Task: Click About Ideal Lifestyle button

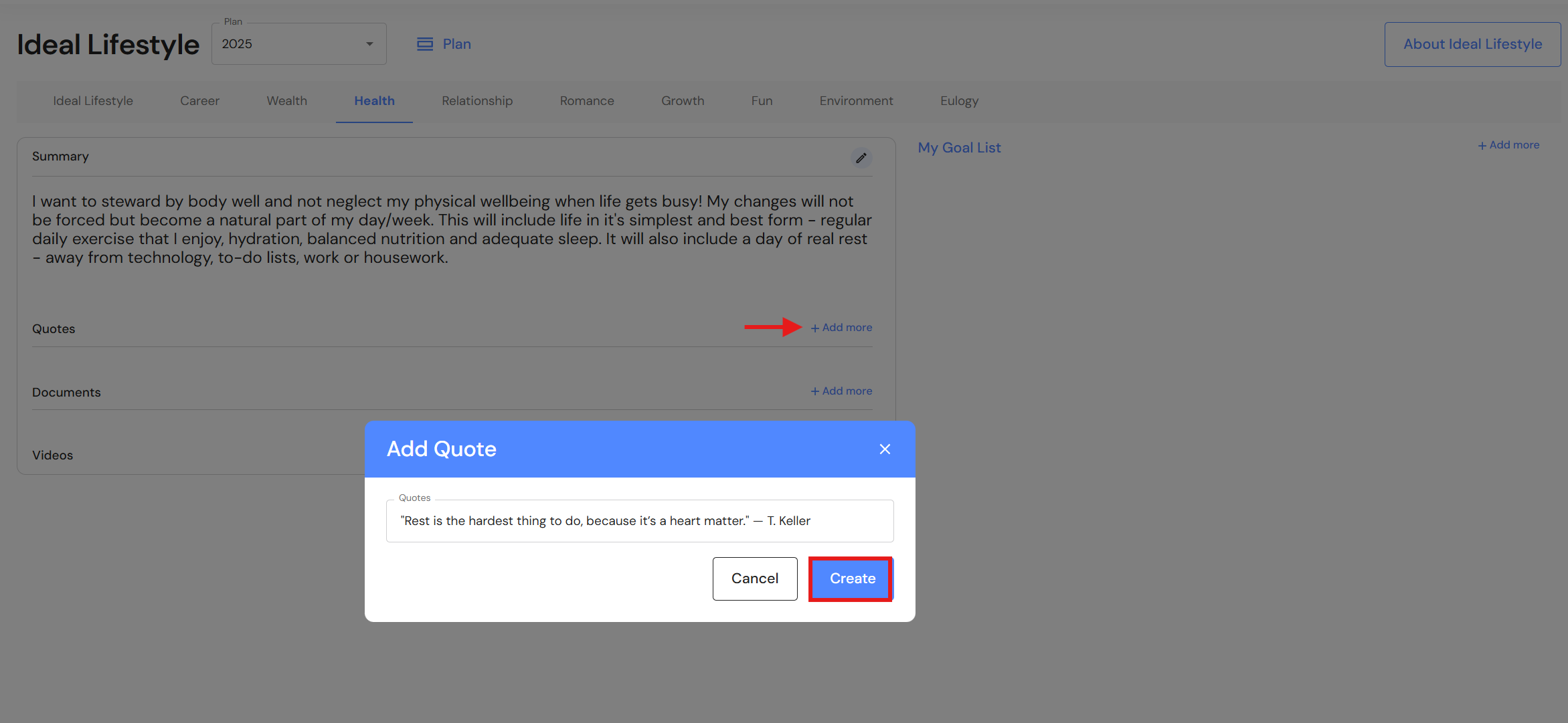Action: 1472,44
